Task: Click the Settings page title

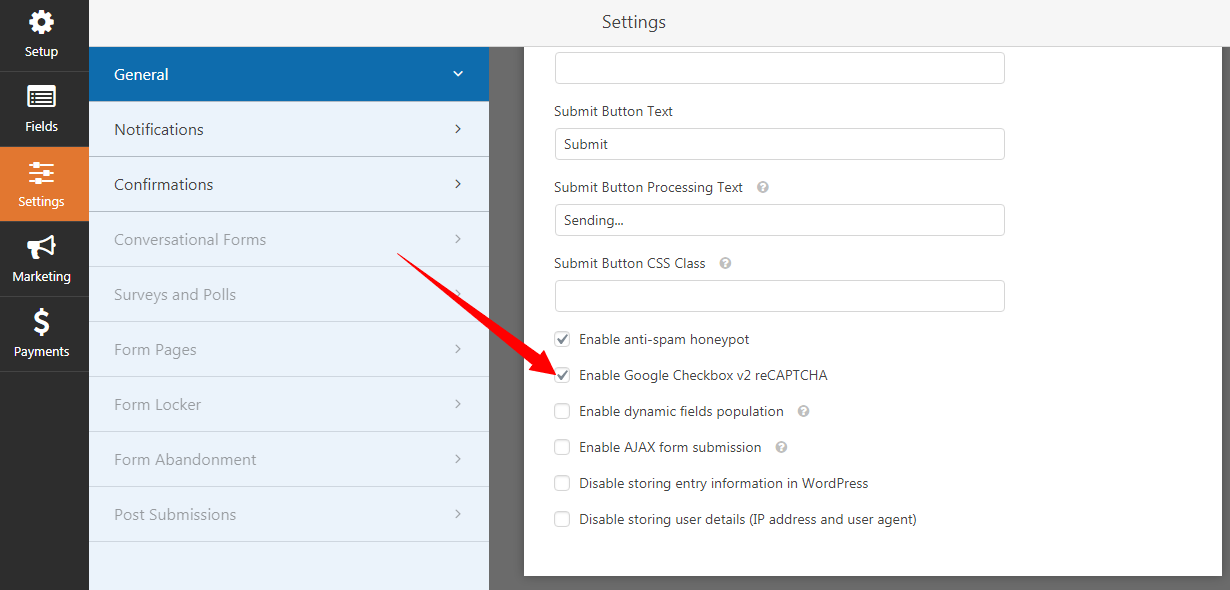Action: coord(634,22)
